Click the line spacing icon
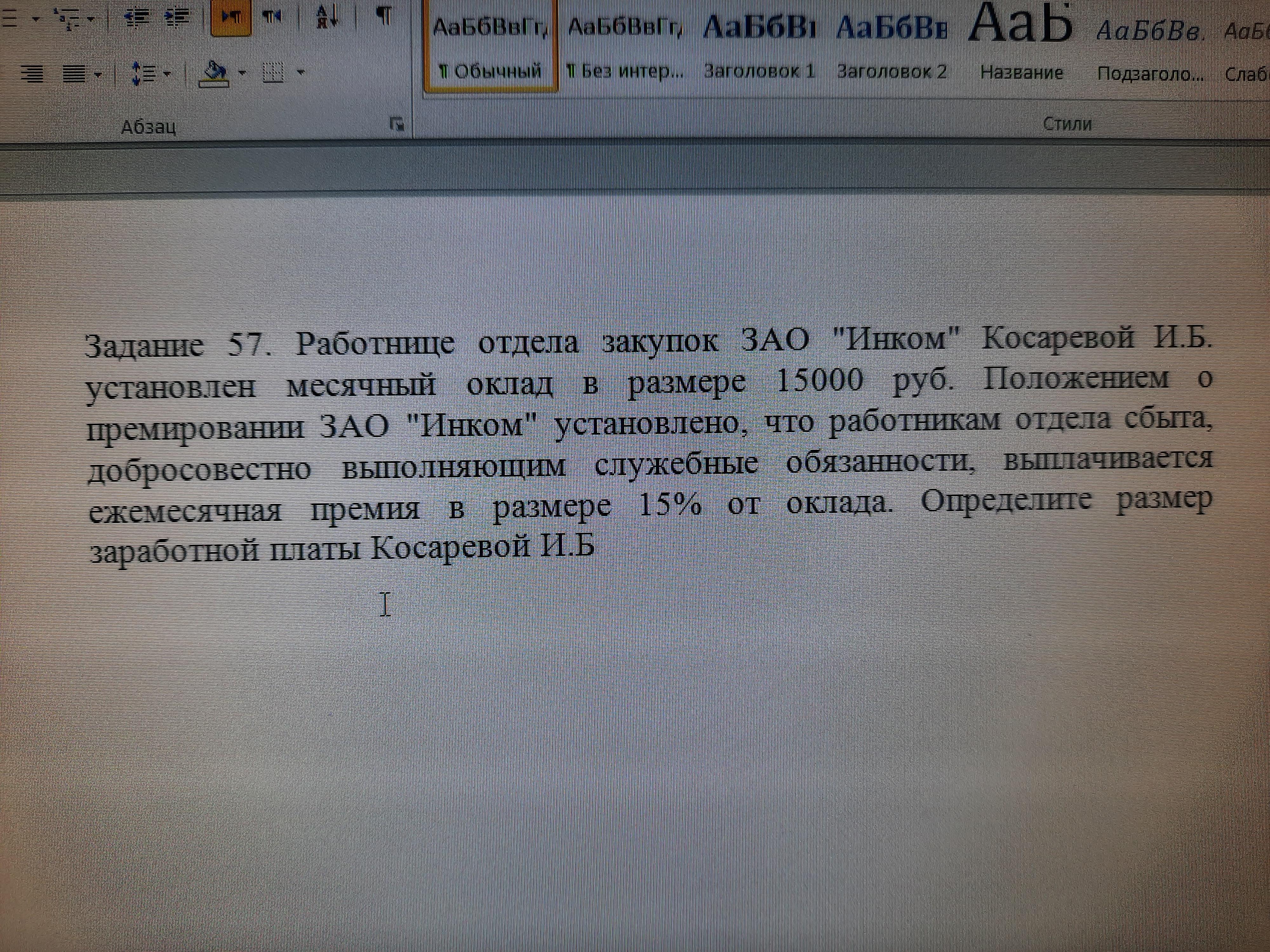This screenshot has height=952, width=1270. click(x=144, y=73)
